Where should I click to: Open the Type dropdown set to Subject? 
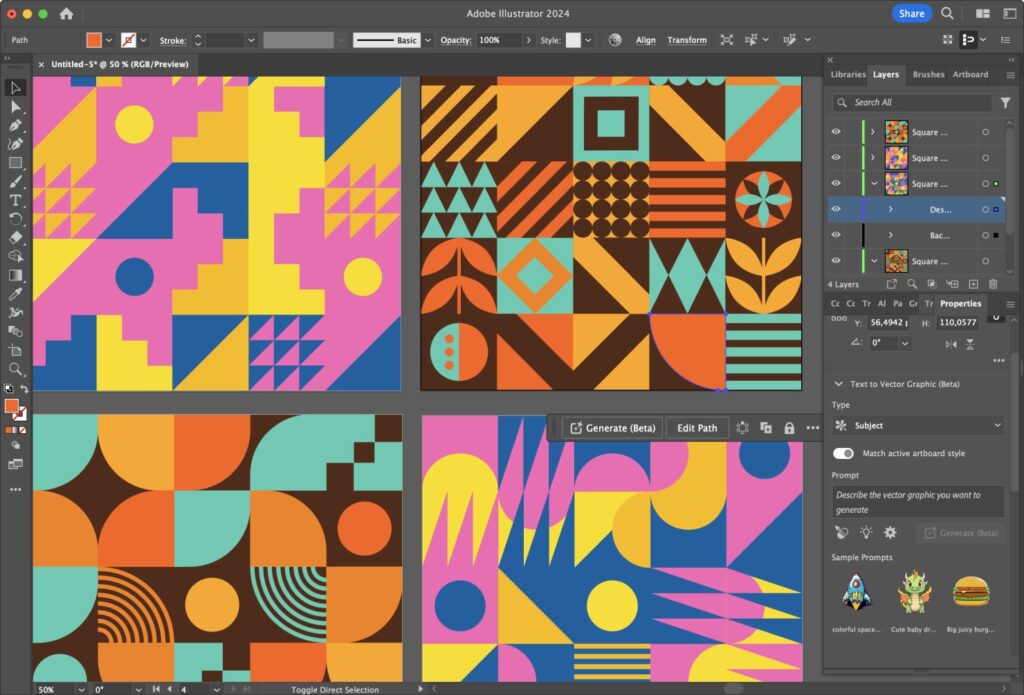916,425
